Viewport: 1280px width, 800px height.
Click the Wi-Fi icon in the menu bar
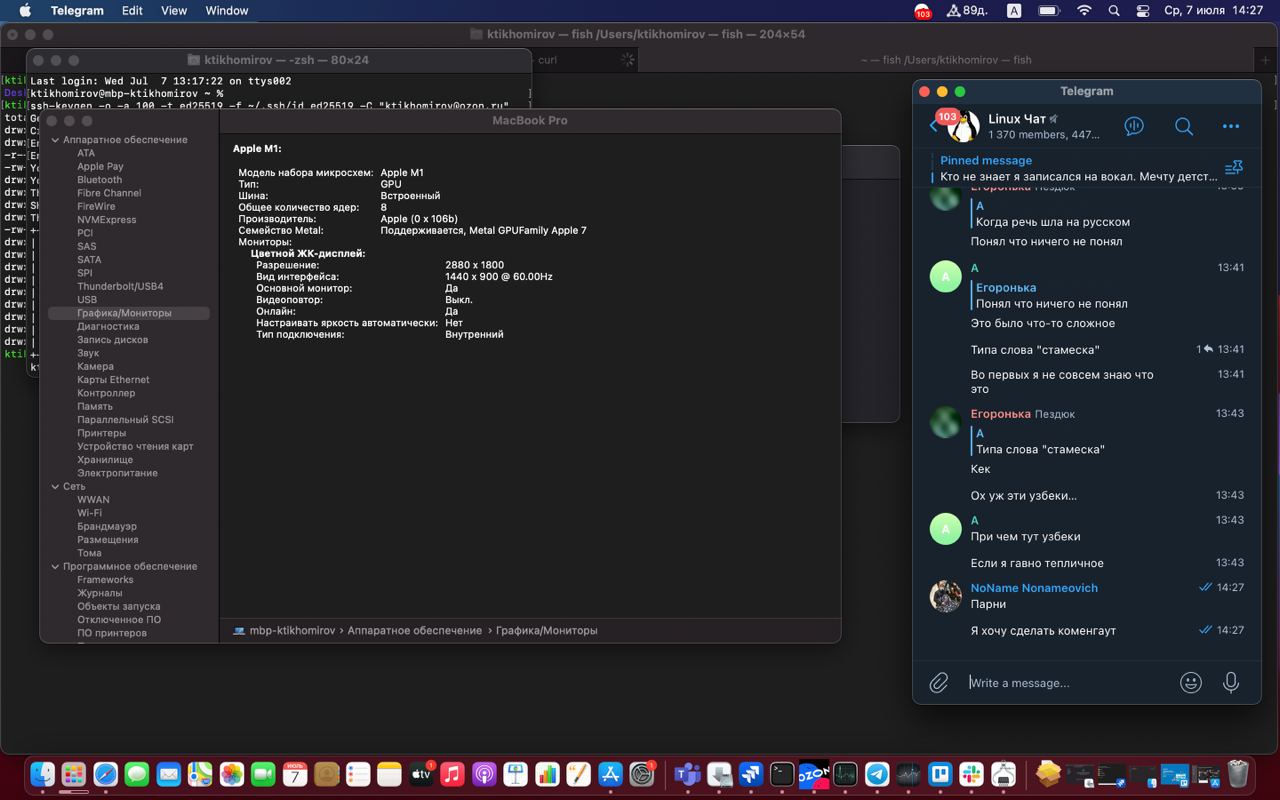pyautogui.click(x=1084, y=11)
